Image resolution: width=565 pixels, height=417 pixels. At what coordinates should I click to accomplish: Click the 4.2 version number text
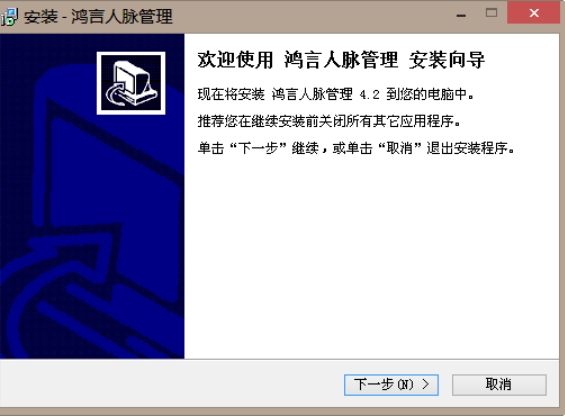(370, 95)
